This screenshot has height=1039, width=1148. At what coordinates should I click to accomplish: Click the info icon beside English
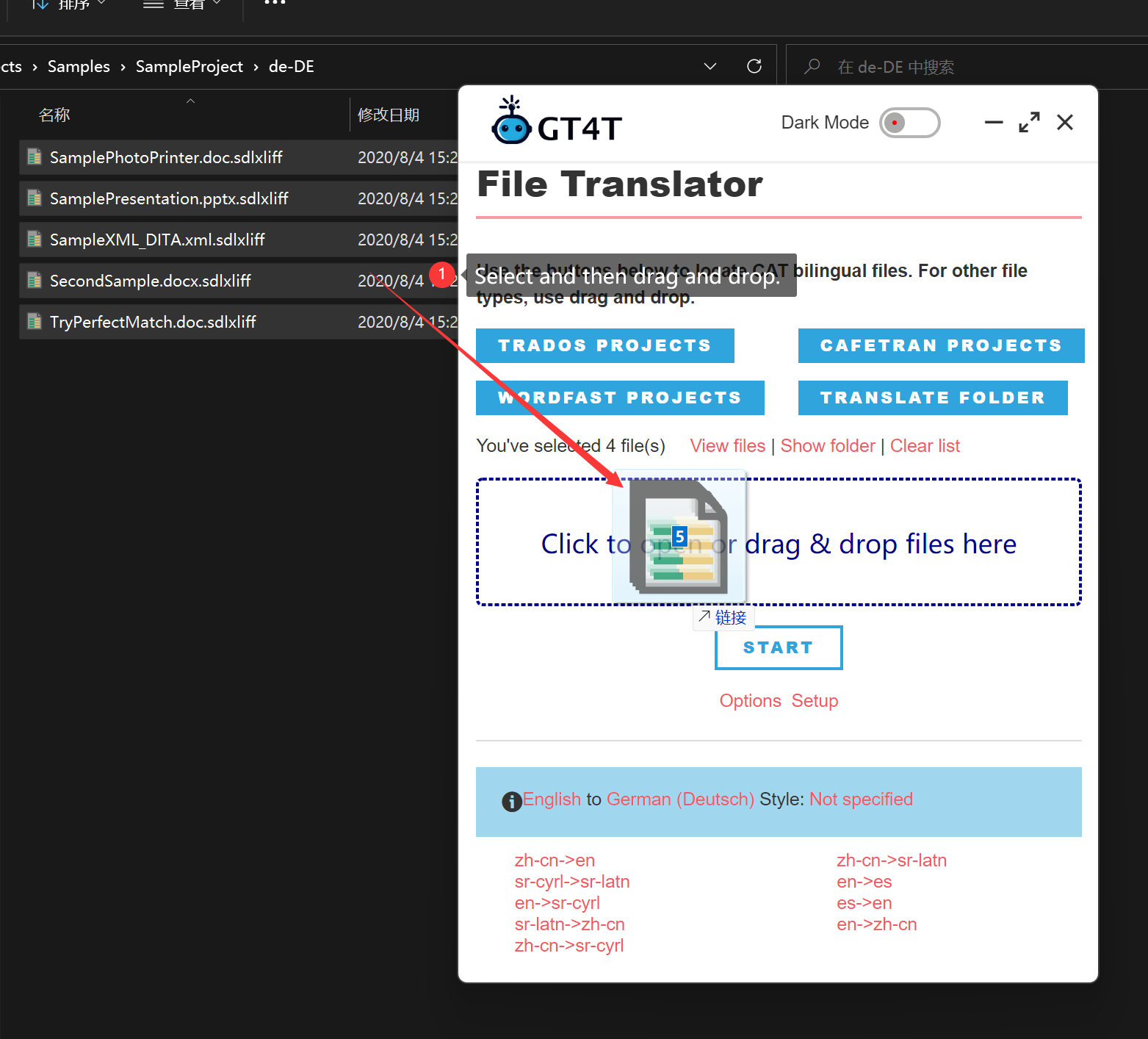(511, 801)
